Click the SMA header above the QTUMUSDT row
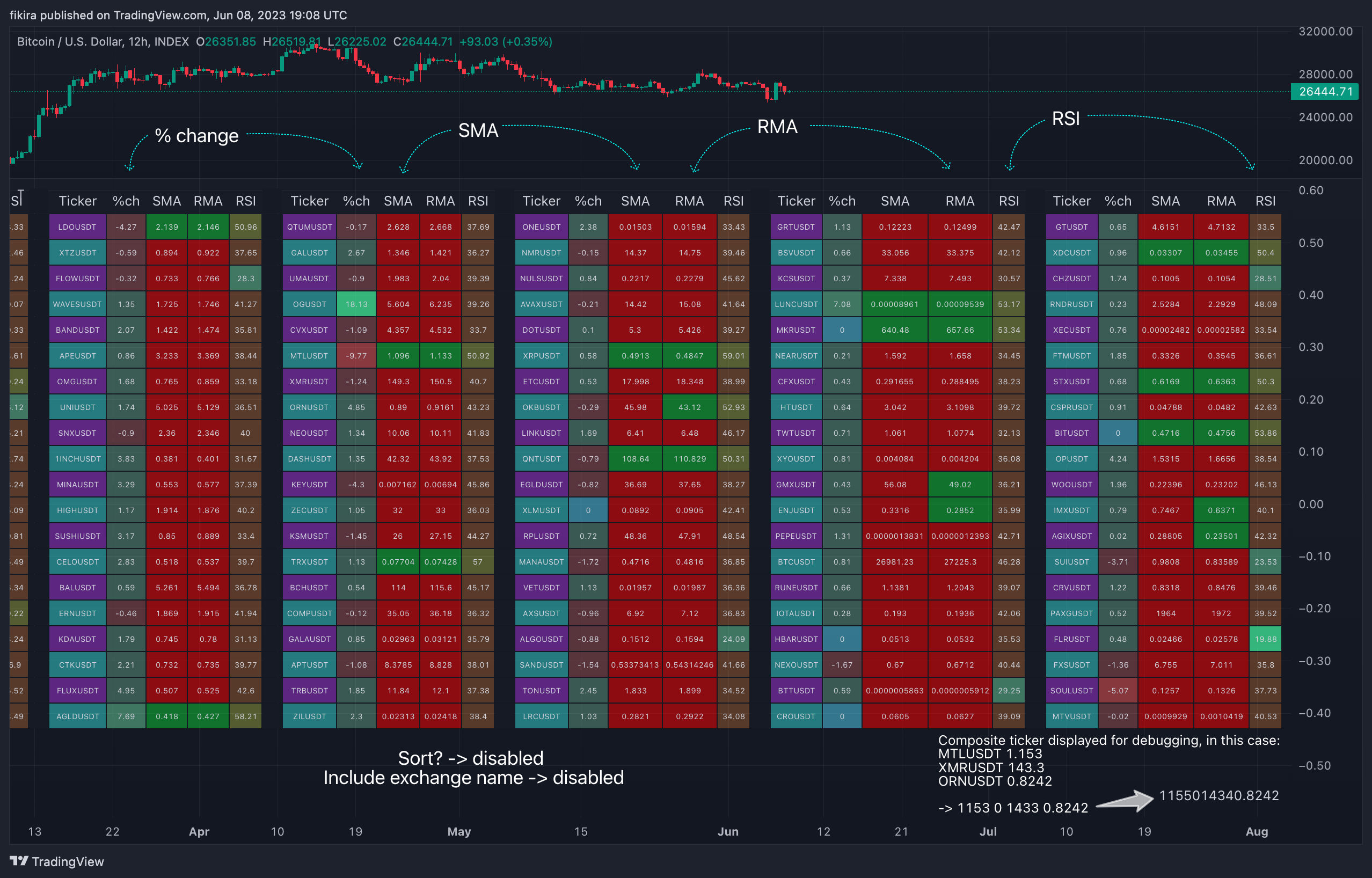1372x878 pixels. [398, 201]
